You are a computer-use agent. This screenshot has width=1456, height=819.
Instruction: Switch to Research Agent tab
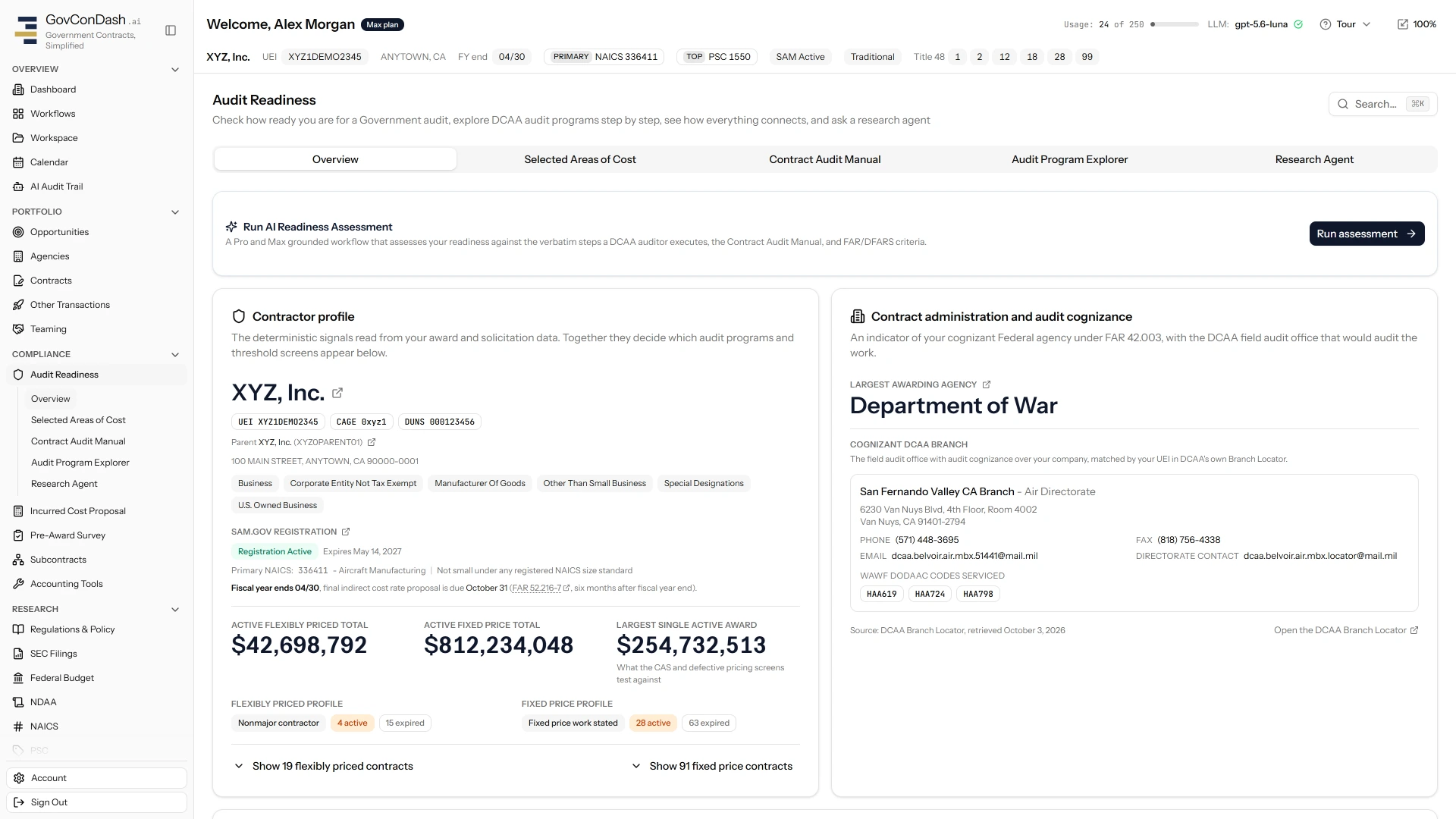[x=1314, y=159]
